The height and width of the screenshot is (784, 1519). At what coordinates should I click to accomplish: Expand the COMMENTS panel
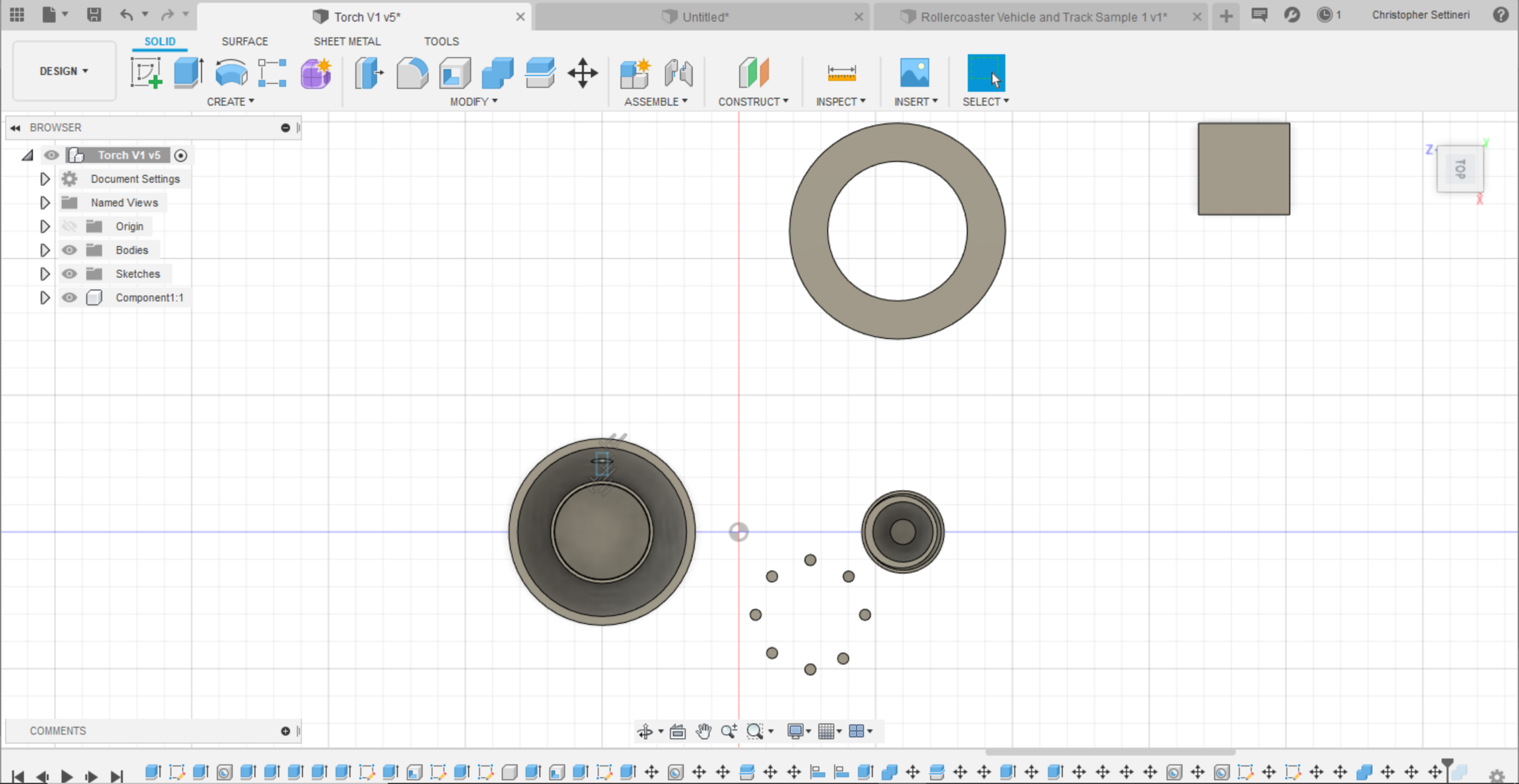point(285,731)
